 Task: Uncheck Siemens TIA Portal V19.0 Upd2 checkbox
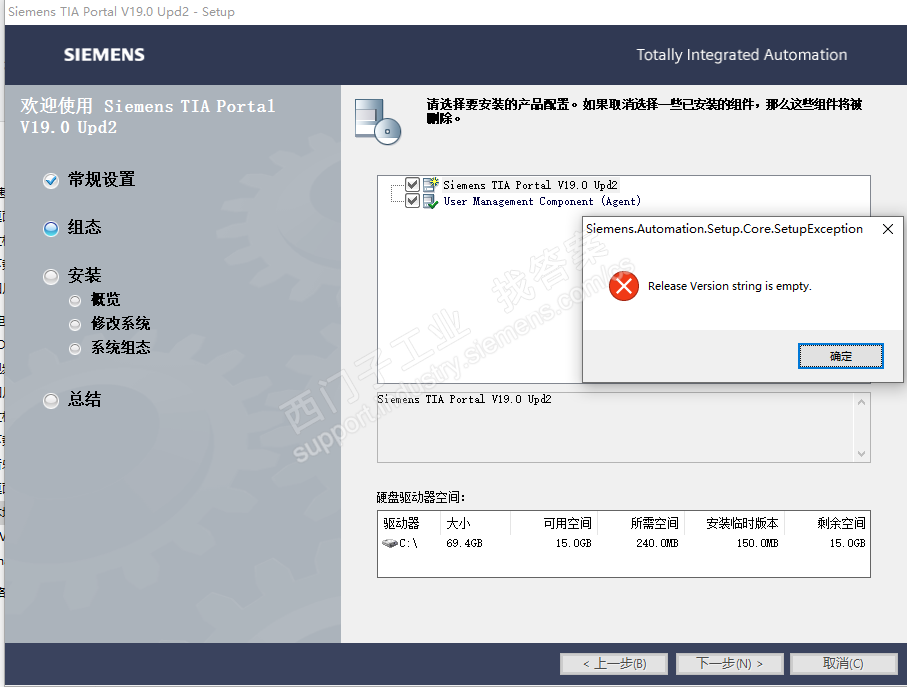pyautogui.click(x=412, y=184)
